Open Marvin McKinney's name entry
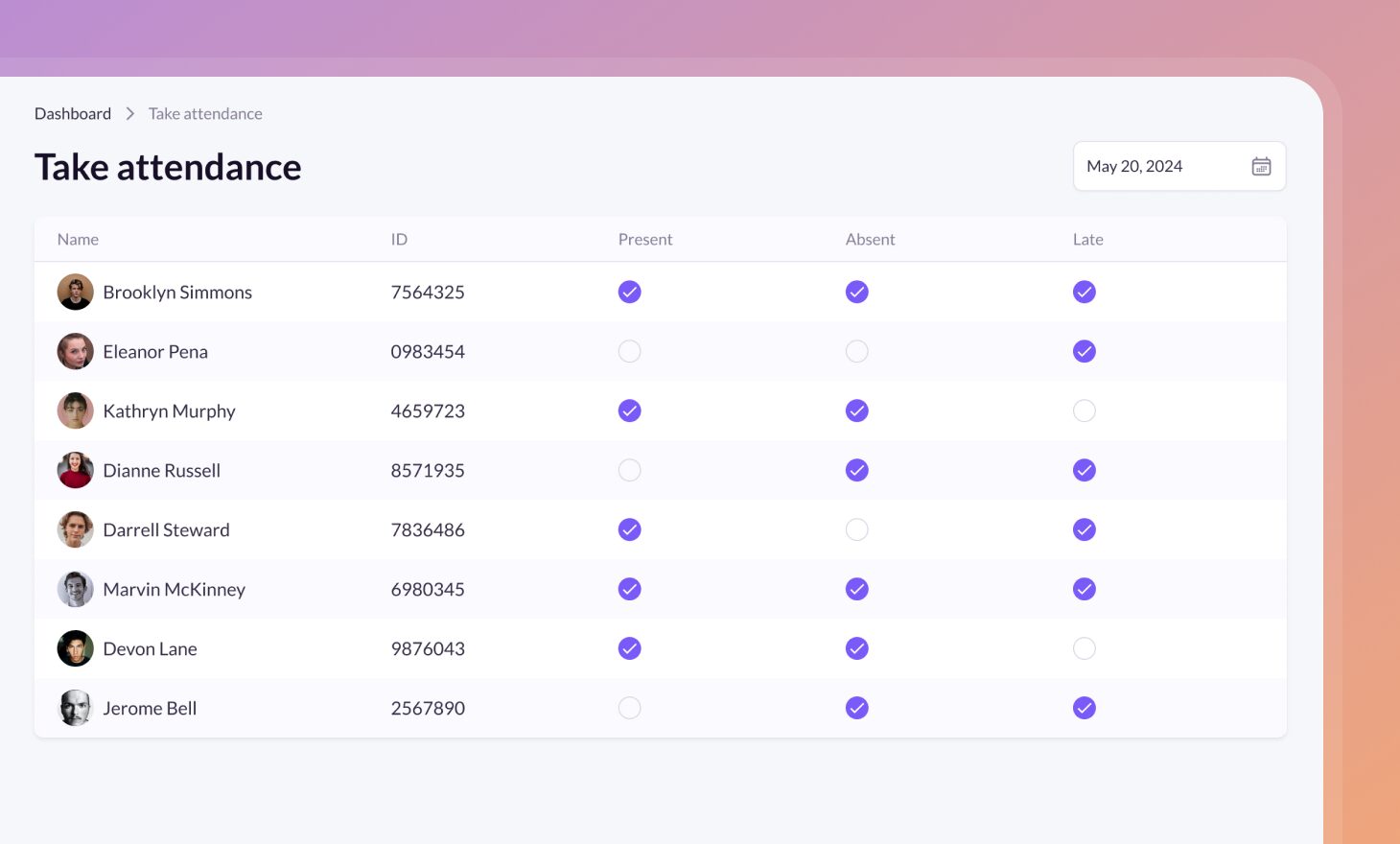 point(174,590)
